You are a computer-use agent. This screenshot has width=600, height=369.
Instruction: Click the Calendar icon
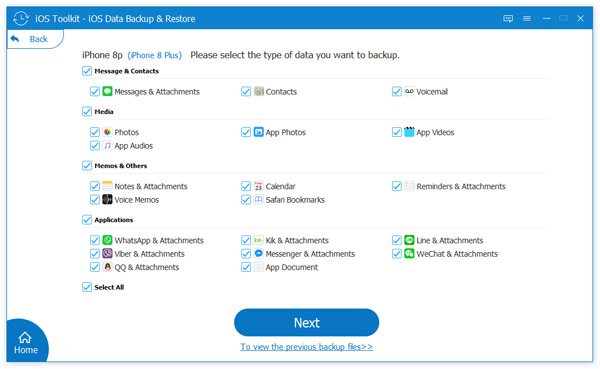click(259, 186)
